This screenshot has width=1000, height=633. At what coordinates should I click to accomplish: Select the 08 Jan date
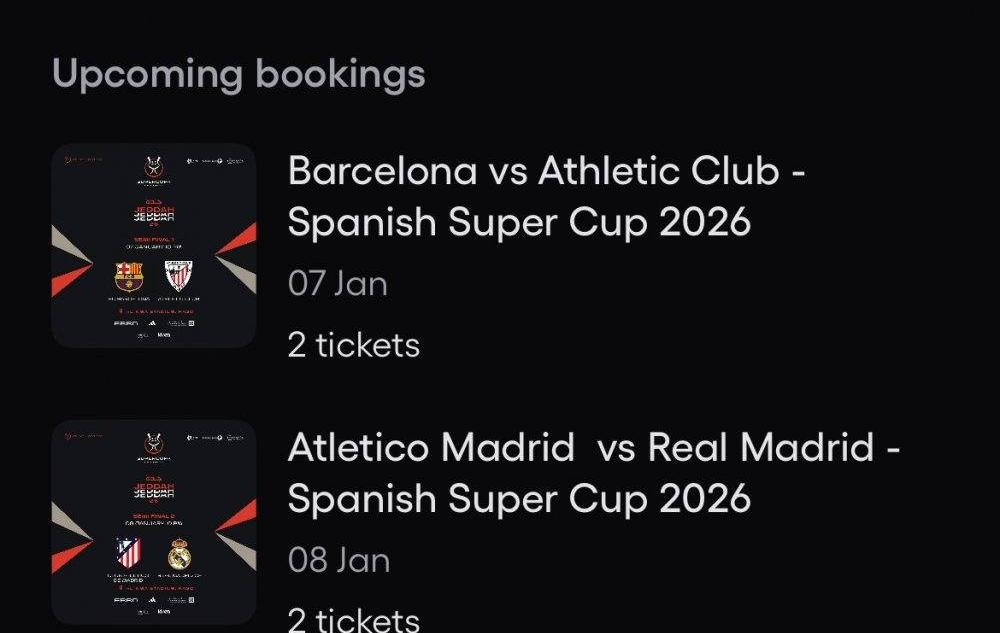tap(338, 560)
